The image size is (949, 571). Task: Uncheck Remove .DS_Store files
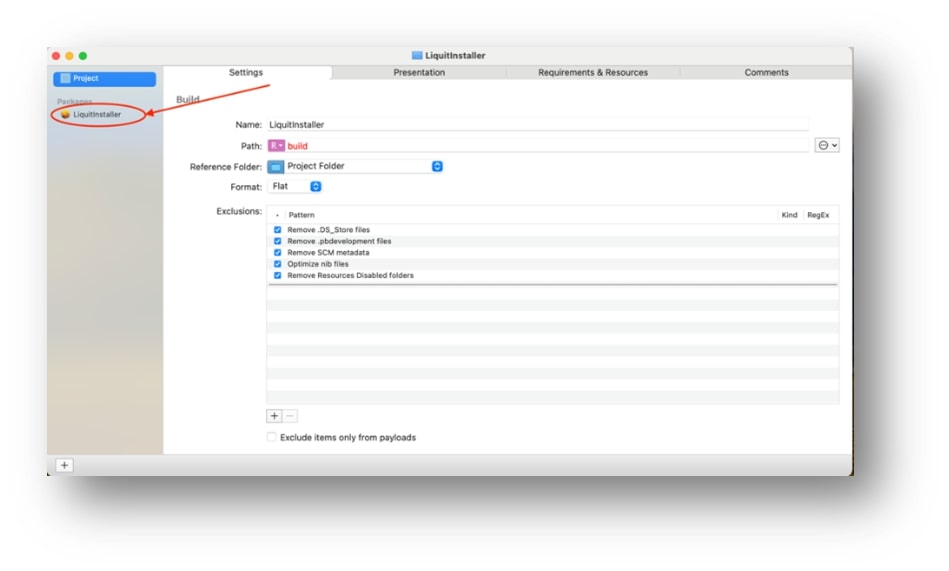(x=278, y=230)
